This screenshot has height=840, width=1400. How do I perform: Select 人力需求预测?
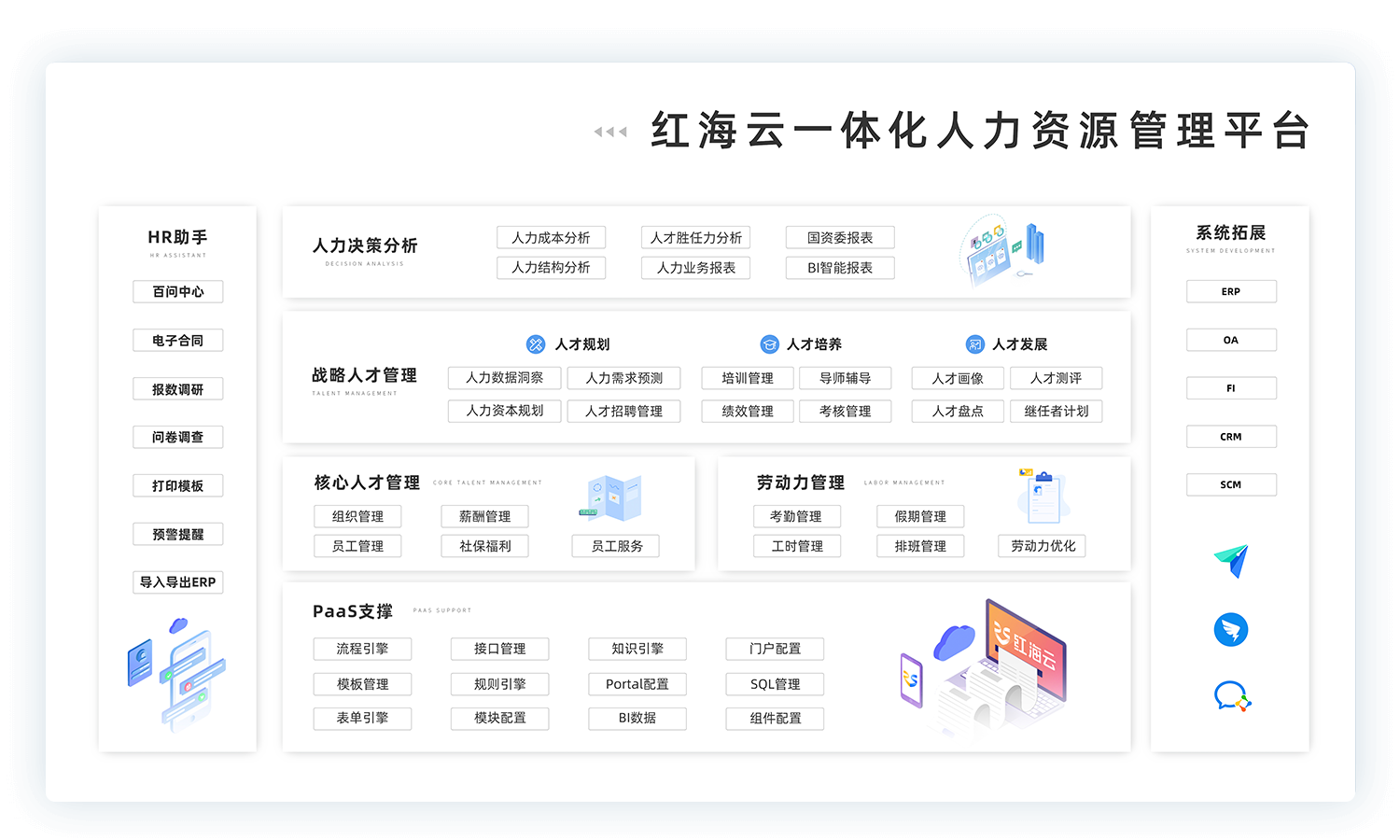pos(624,378)
